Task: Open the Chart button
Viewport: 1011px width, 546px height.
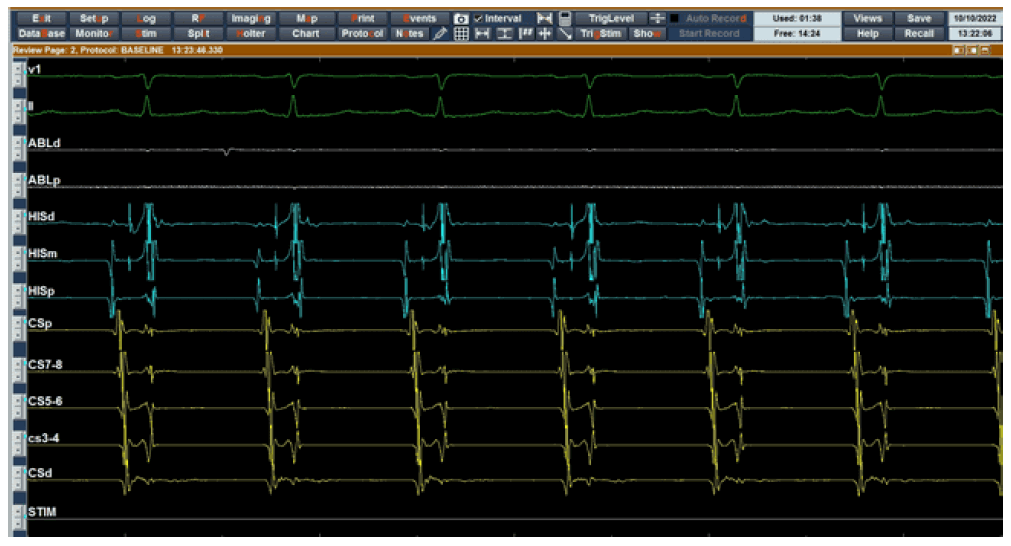Action: tap(306, 34)
